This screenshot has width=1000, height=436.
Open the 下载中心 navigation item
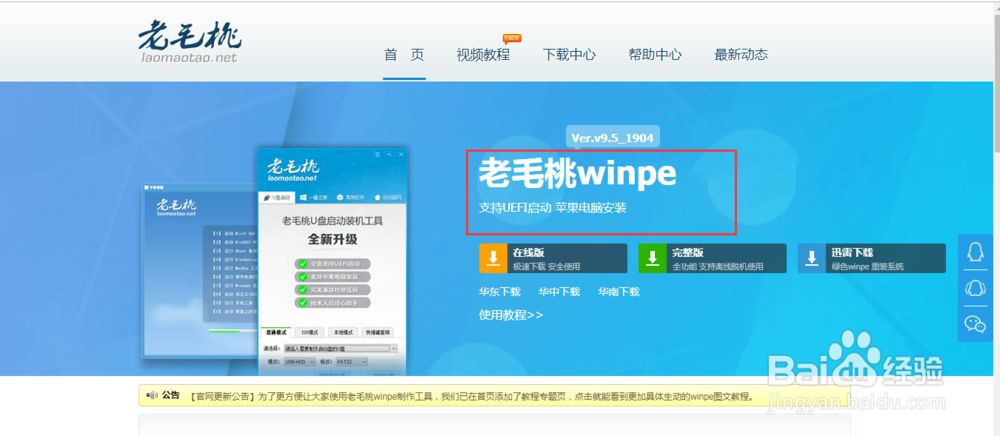569,55
